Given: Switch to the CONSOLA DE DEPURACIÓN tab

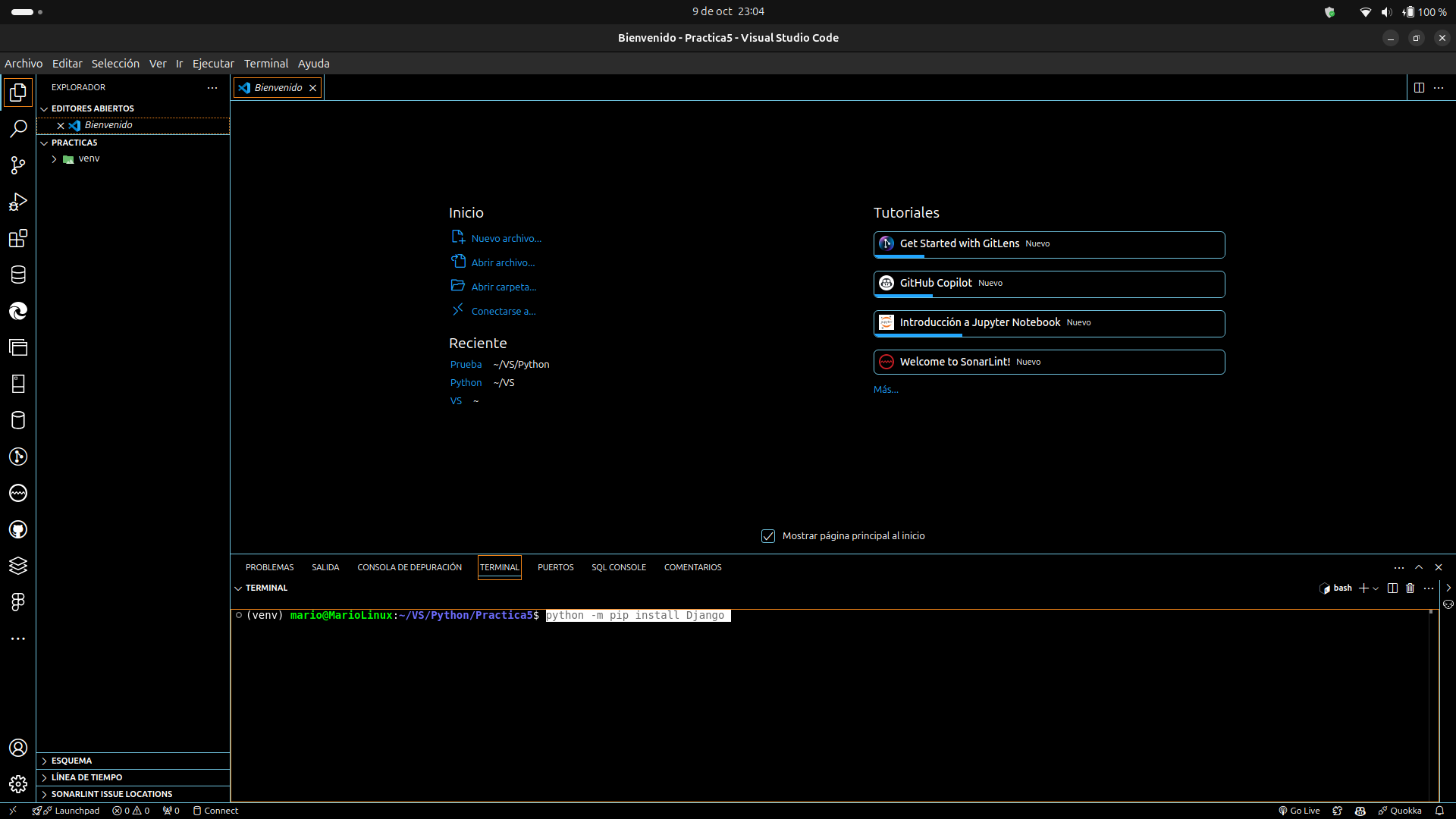Looking at the screenshot, I should [x=409, y=567].
